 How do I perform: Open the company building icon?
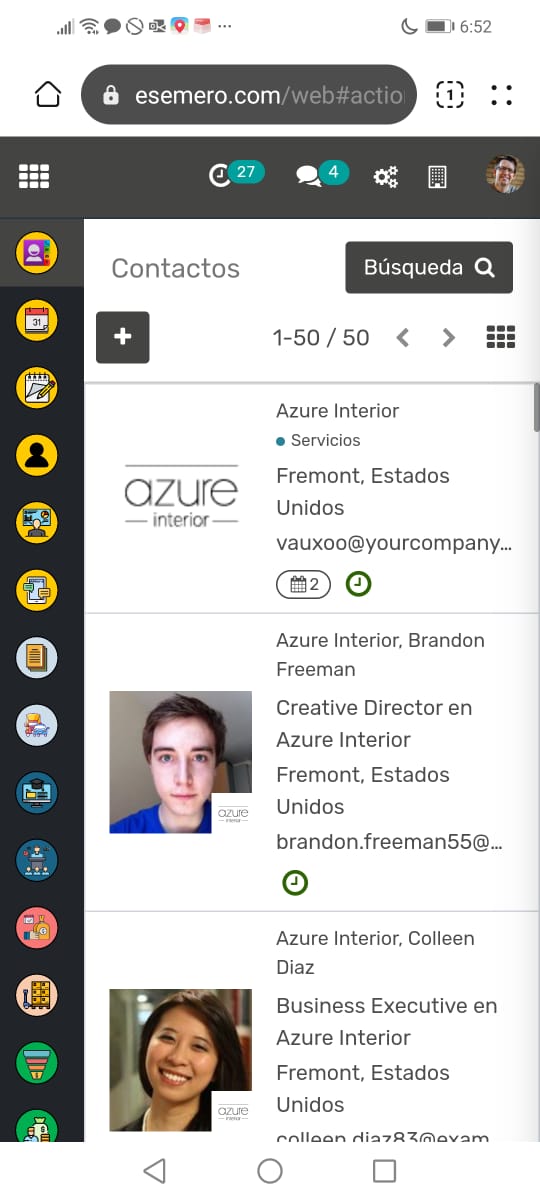click(x=437, y=178)
